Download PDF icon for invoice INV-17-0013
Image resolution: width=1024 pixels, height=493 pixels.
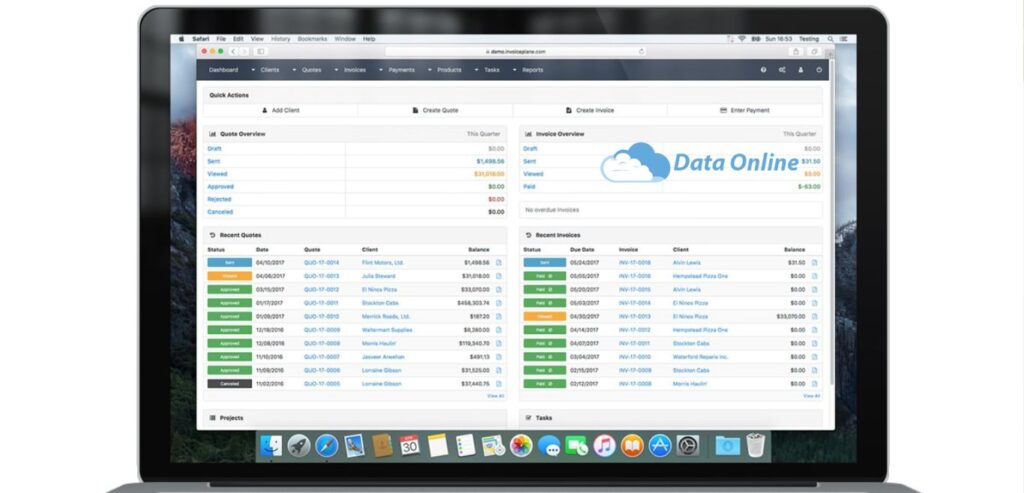tap(814, 317)
